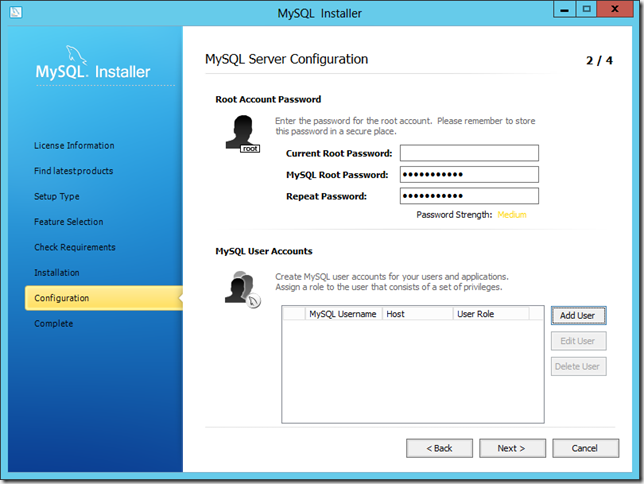The height and width of the screenshot is (484, 644).
Task: Click the MySQL user accounts icon
Action: tap(241, 289)
